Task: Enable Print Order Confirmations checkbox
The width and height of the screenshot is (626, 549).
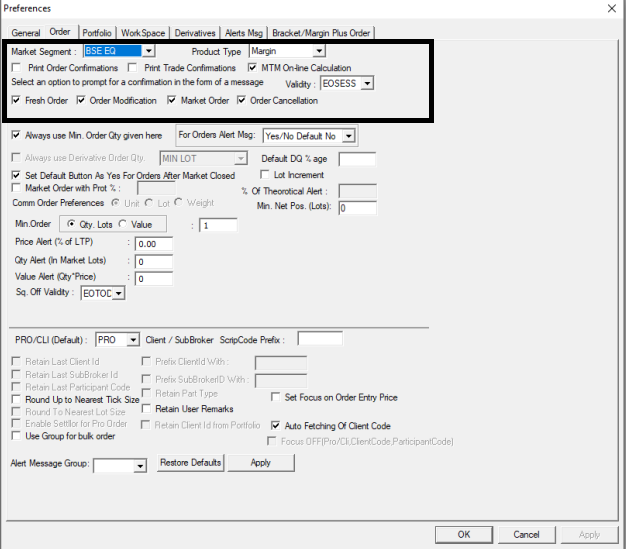Action: (18, 68)
